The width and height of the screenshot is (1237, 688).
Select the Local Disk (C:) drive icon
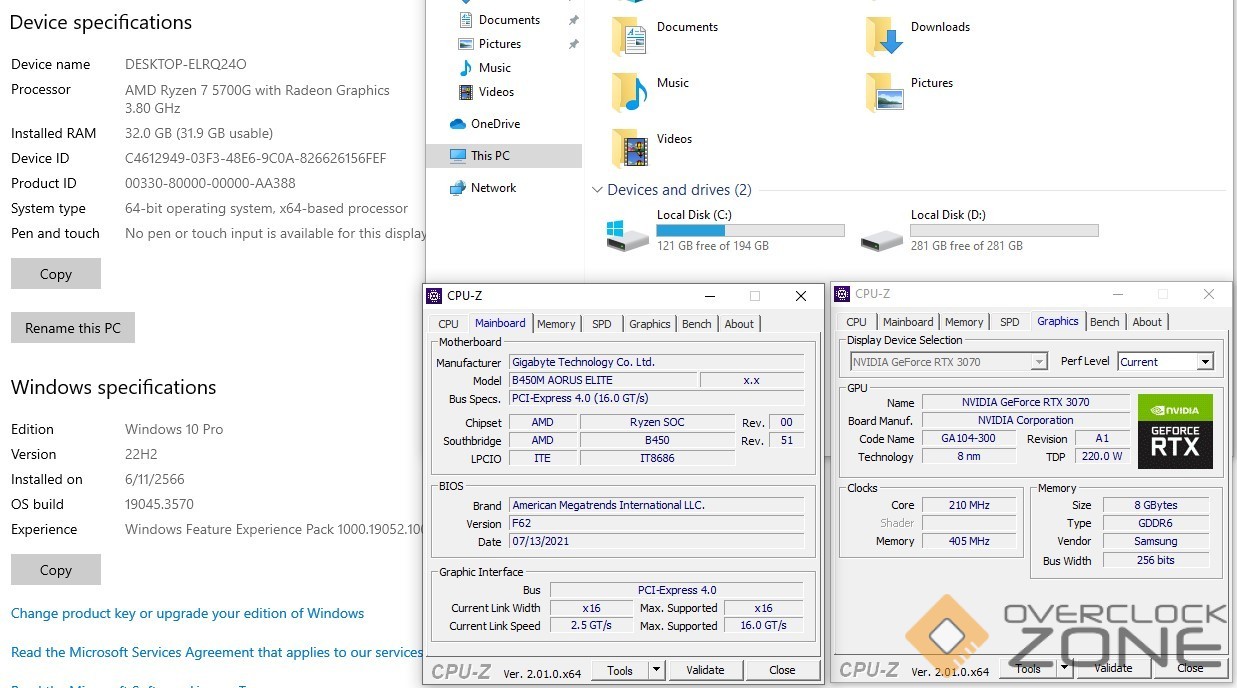point(628,235)
